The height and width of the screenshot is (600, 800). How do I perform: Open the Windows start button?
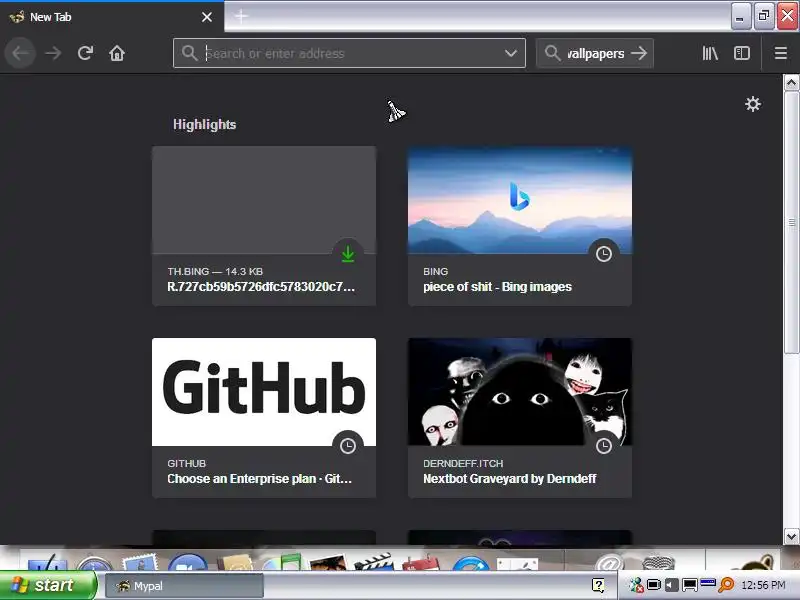tap(47, 585)
